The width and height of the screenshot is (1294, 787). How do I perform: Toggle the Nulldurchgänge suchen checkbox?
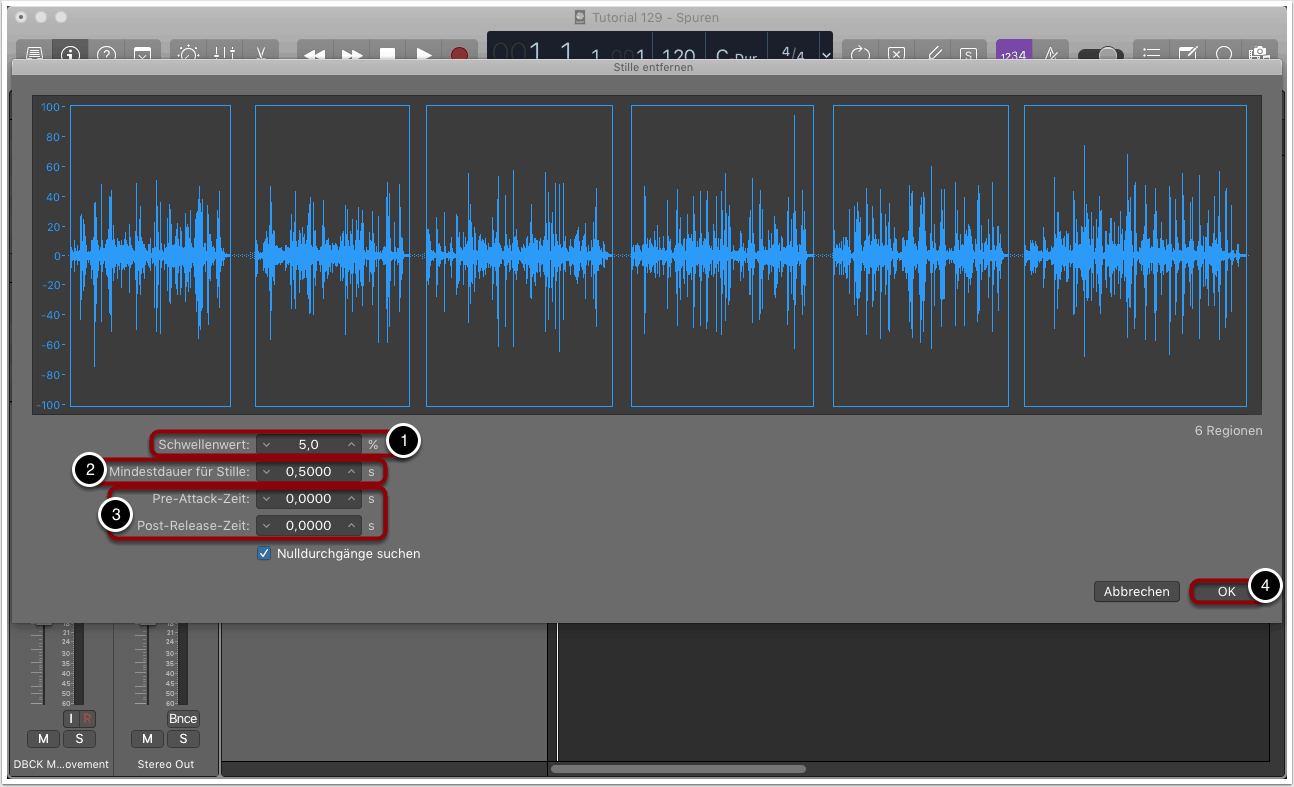click(x=264, y=553)
